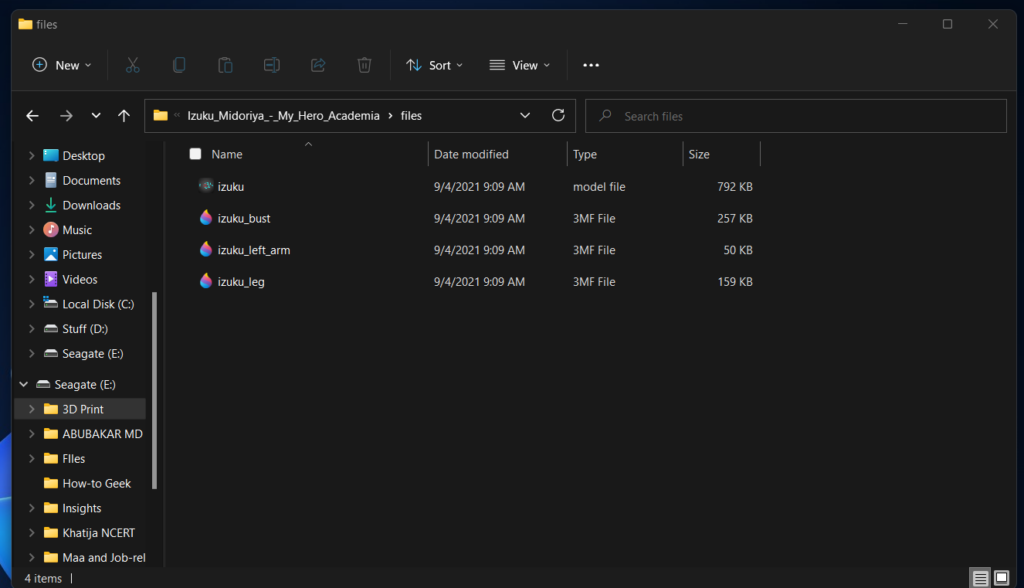Viewport: 1024px width, 588px height.
Task: Open the See more three-dots menu
Action: [591, 65]
